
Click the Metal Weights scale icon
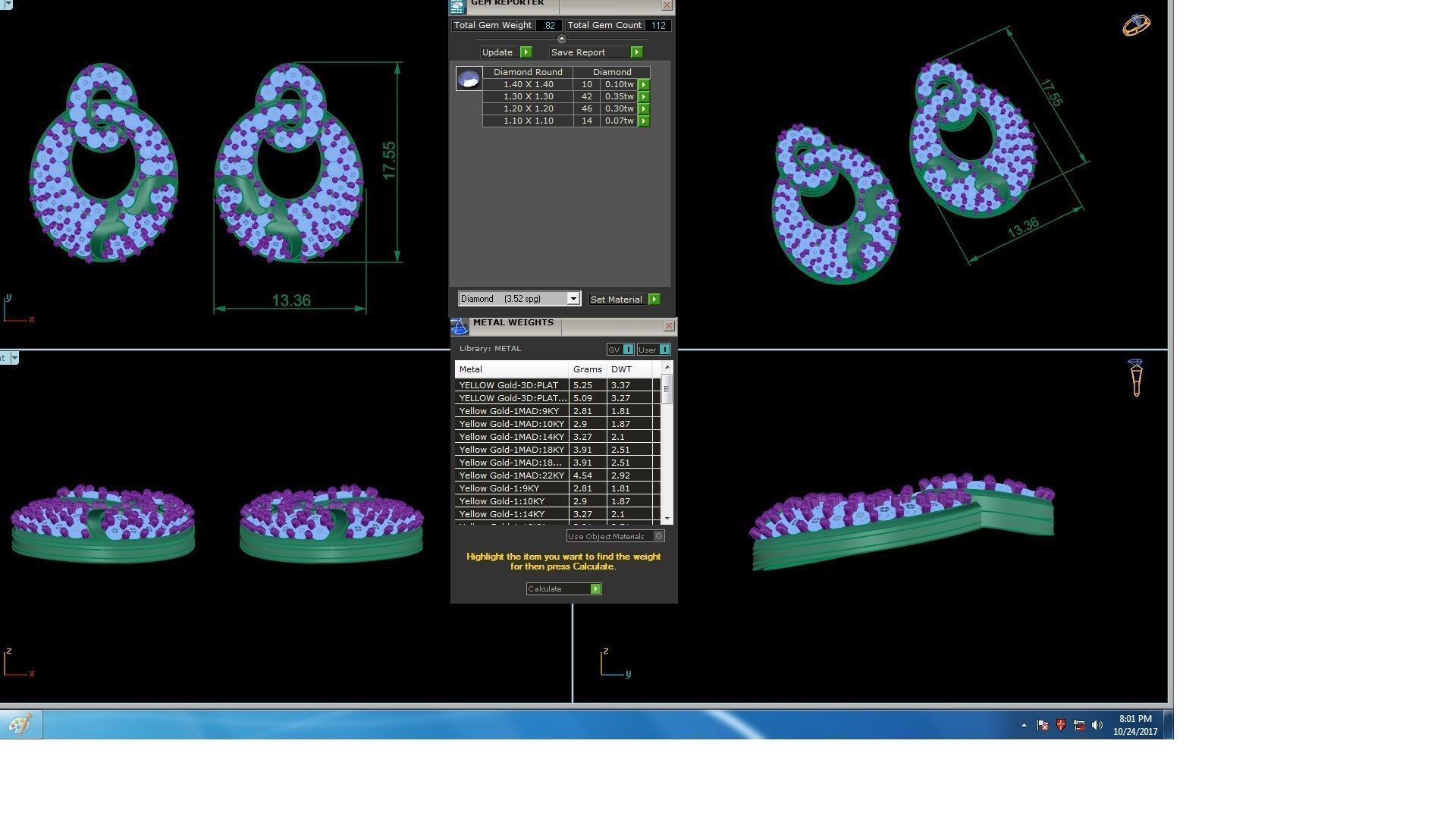pos(460,327)
